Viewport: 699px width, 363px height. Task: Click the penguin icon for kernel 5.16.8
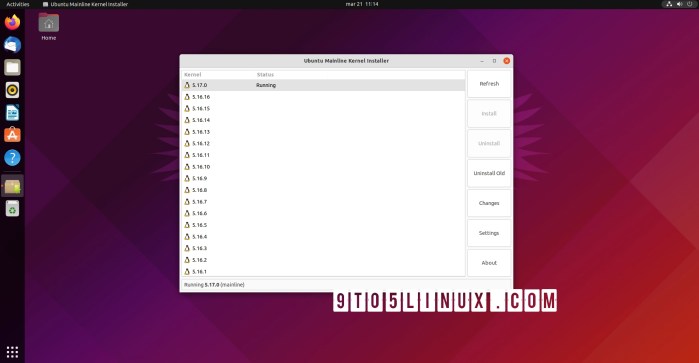tap(187, 190)
